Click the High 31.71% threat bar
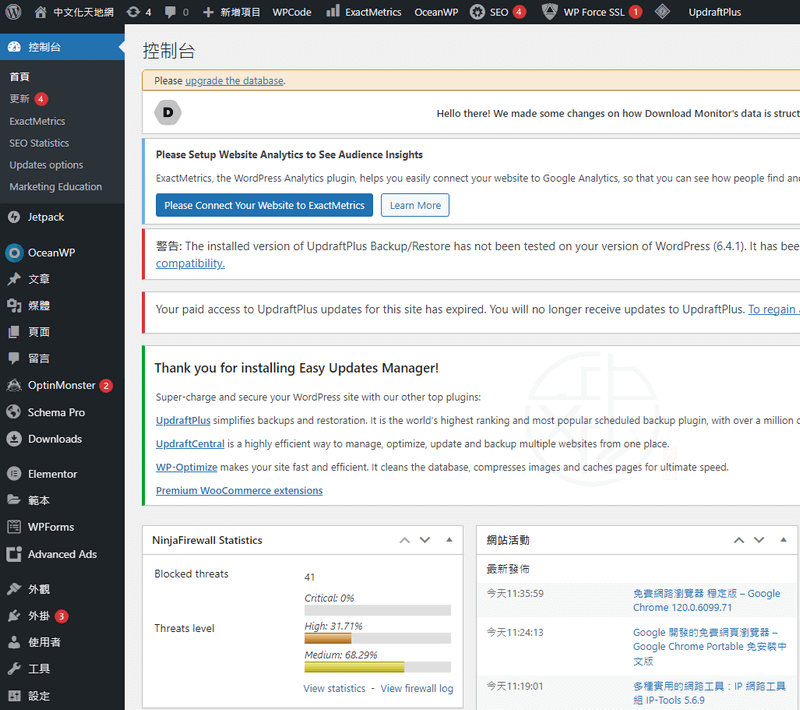This screenshot has width=800, height=710. [x=378, y=638]
